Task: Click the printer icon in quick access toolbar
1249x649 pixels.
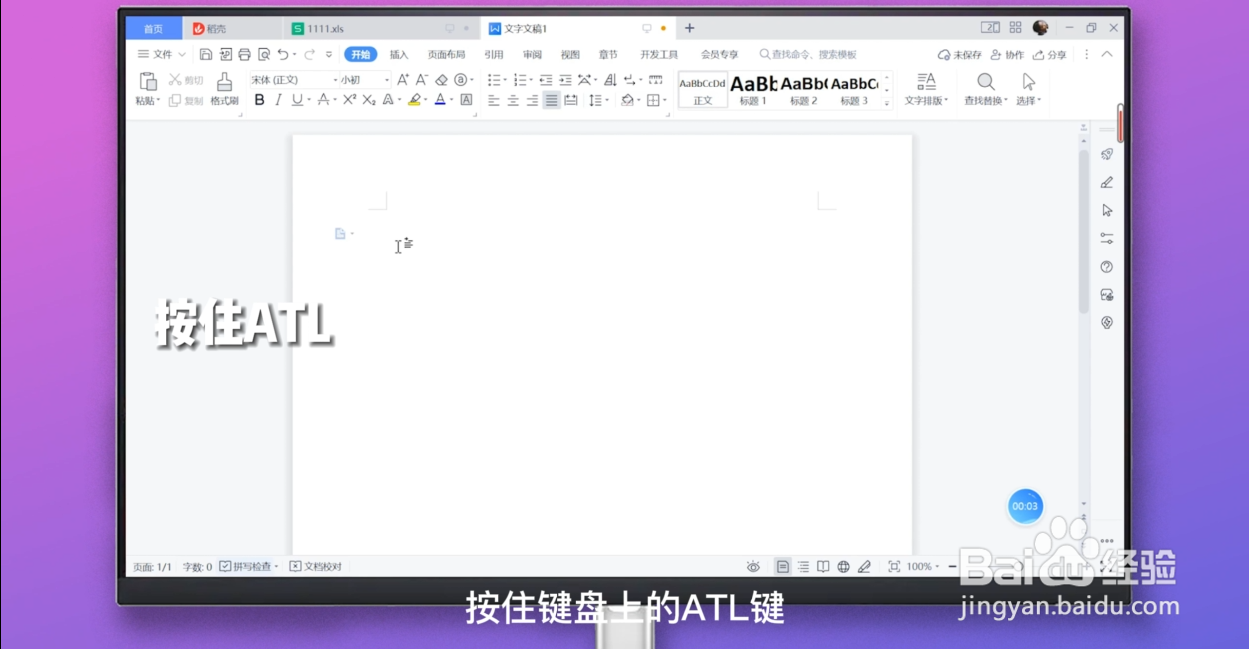Action: coord(245,54)
